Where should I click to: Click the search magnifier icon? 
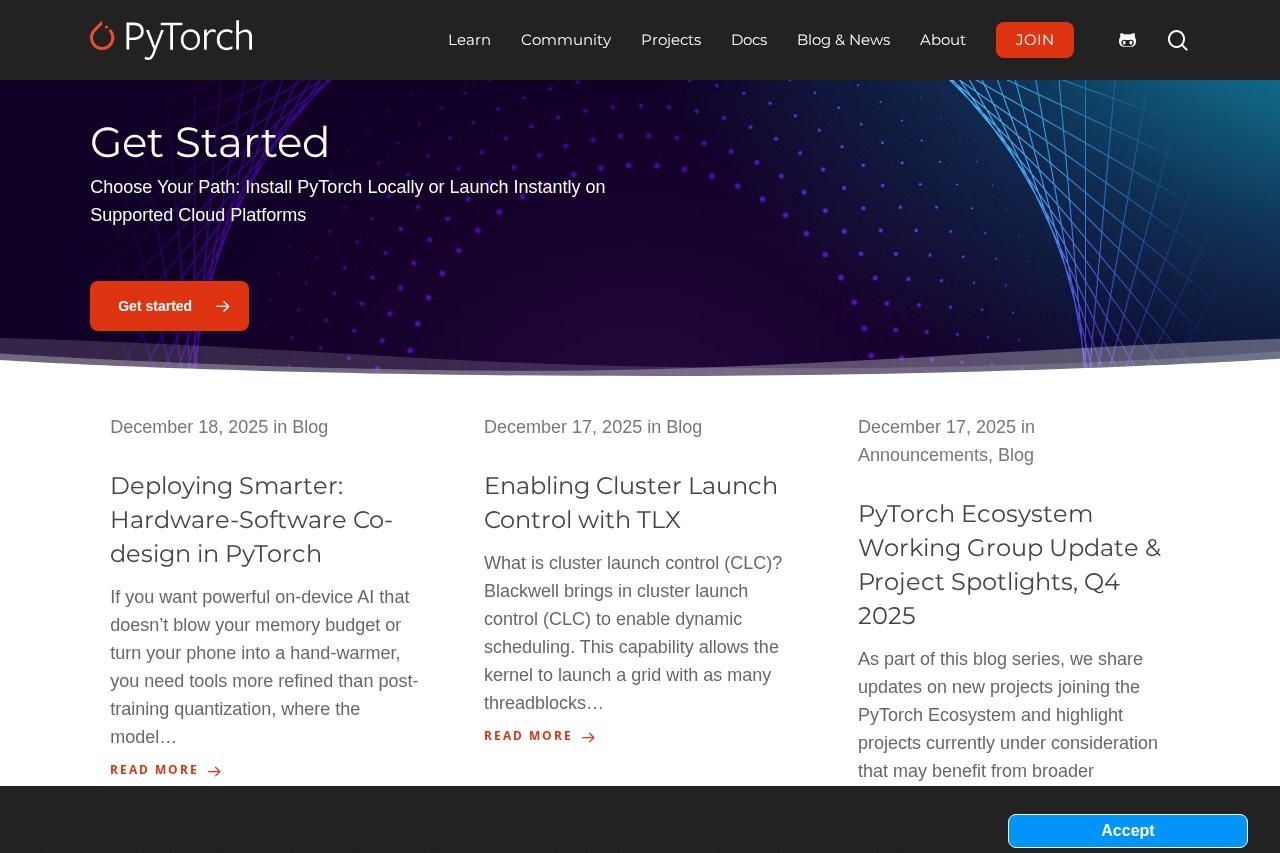click(1177, 40)
